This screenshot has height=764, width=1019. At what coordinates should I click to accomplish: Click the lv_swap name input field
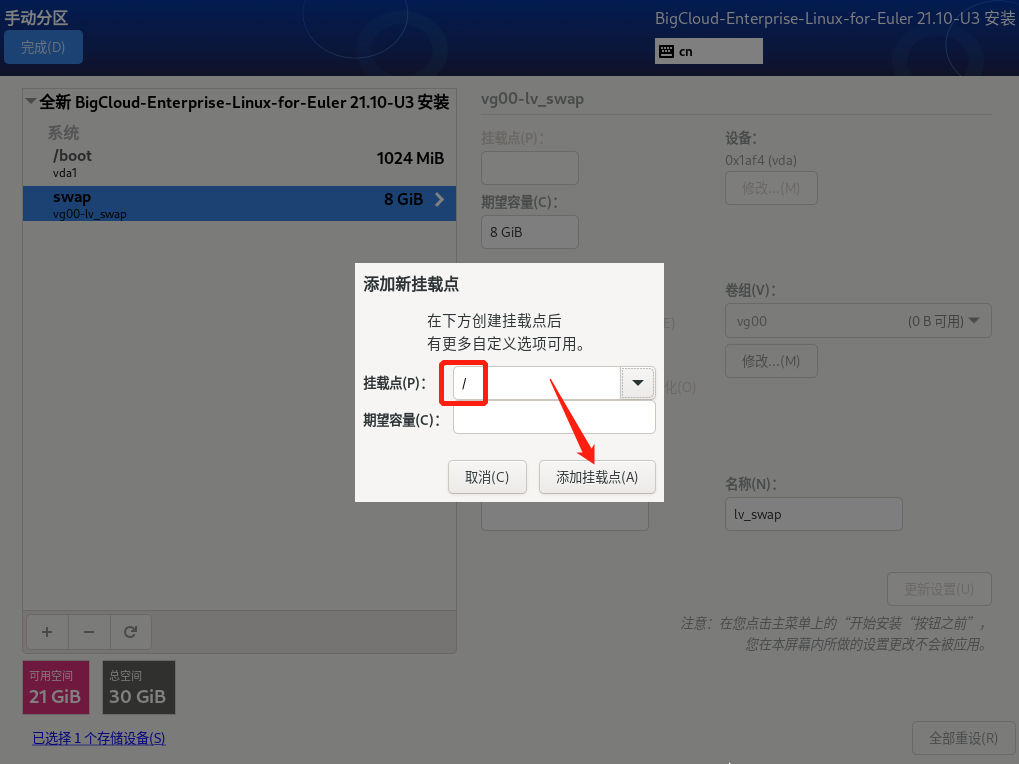(x=814, y=514)
